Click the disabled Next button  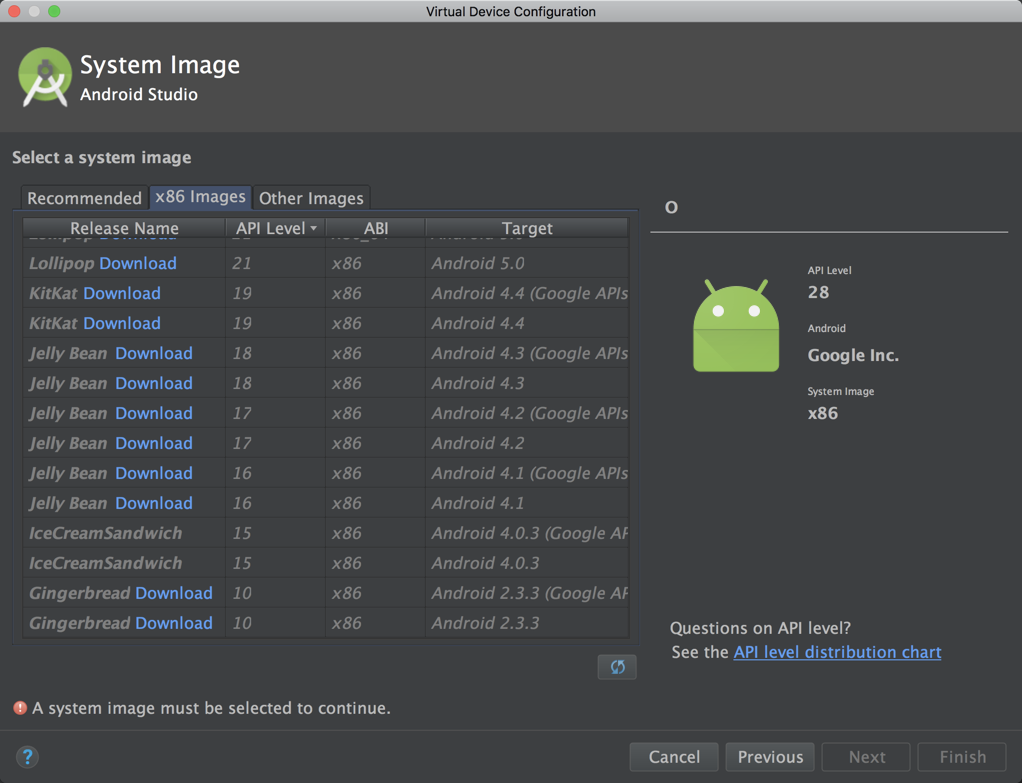click(x=866, y=757)
